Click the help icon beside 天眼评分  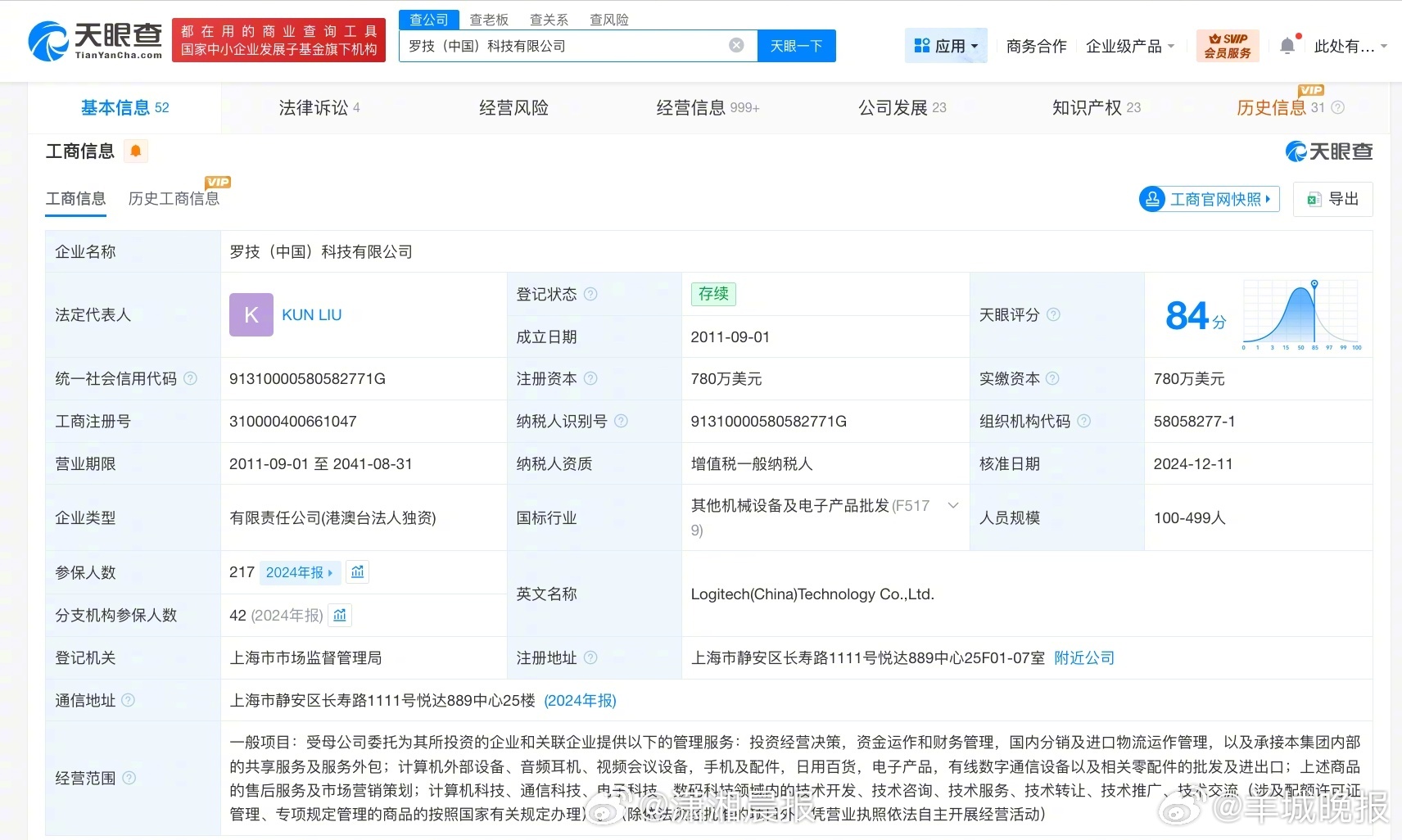pyautogui.click(x=1054, y=314)
